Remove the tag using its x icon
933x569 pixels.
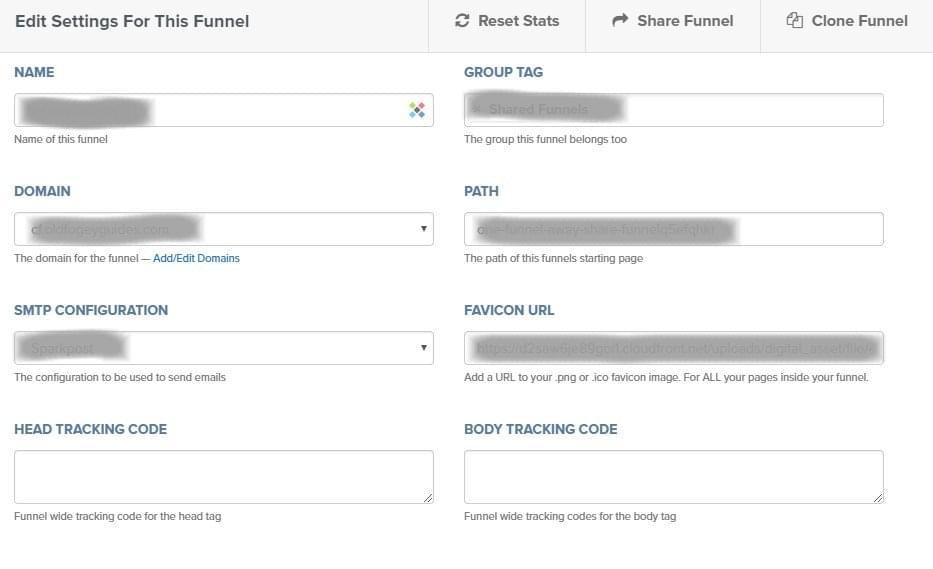[x=477, y=109]
